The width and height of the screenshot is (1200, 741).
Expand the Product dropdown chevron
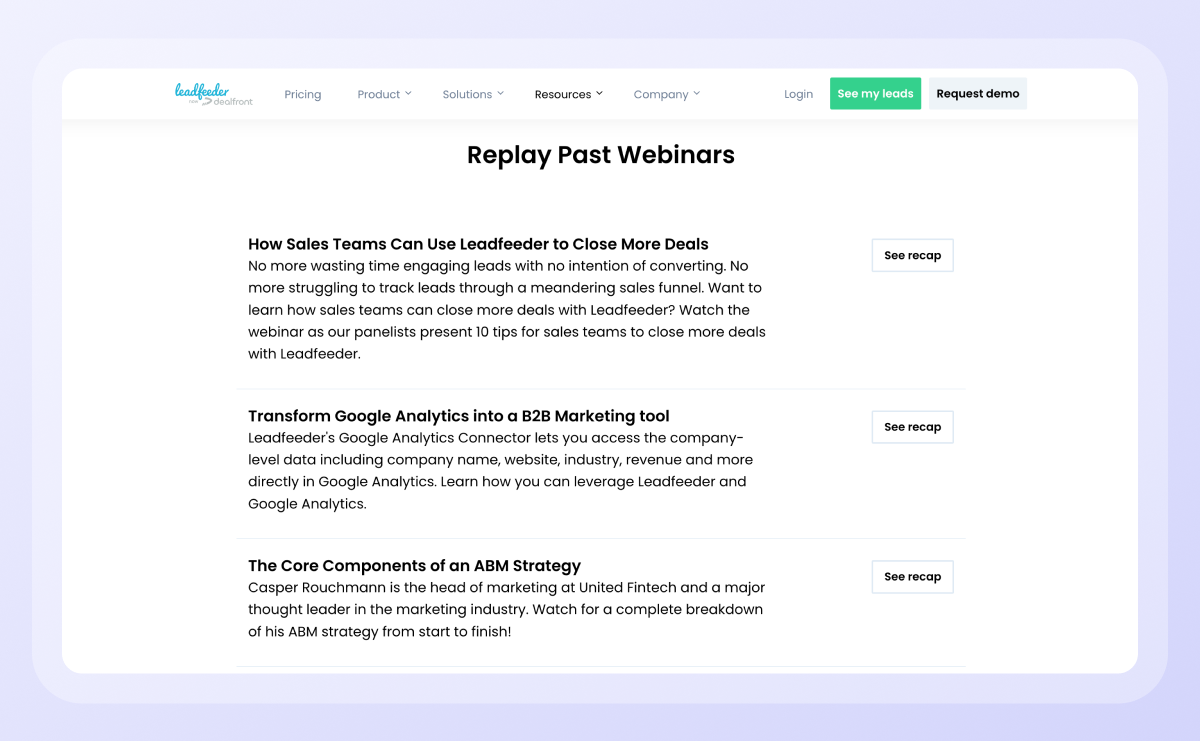click(408, 93)
